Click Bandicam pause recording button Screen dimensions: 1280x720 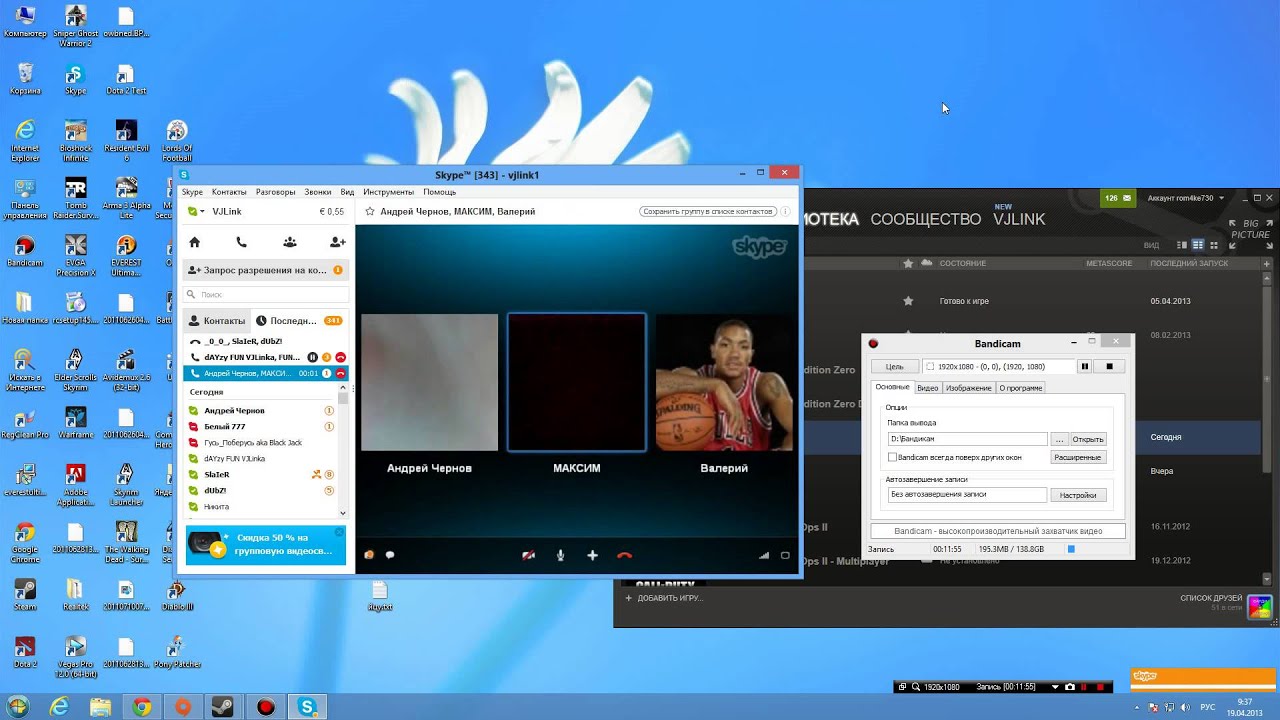point(1084,367)
